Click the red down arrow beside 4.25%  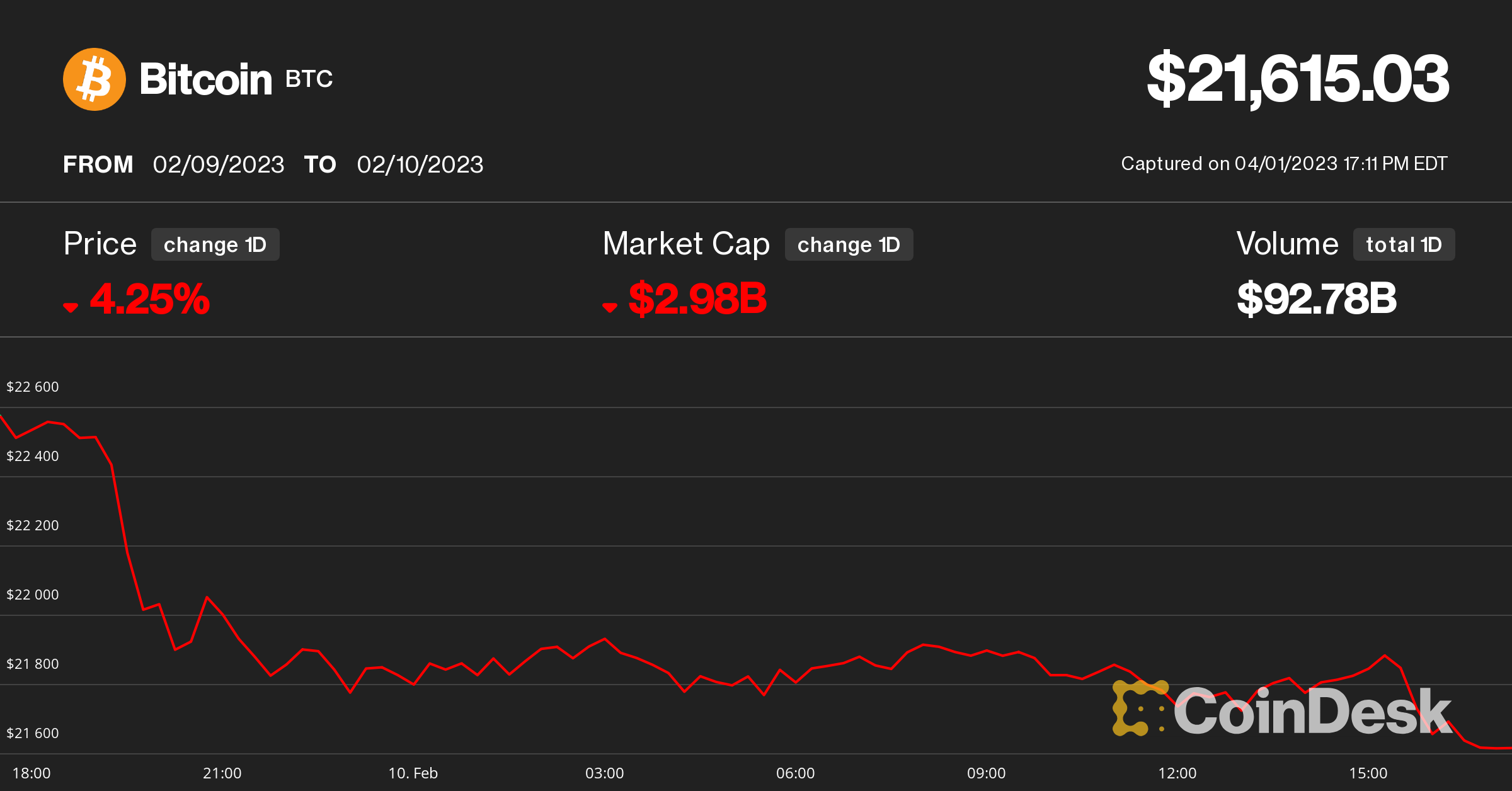pos(71,307)
